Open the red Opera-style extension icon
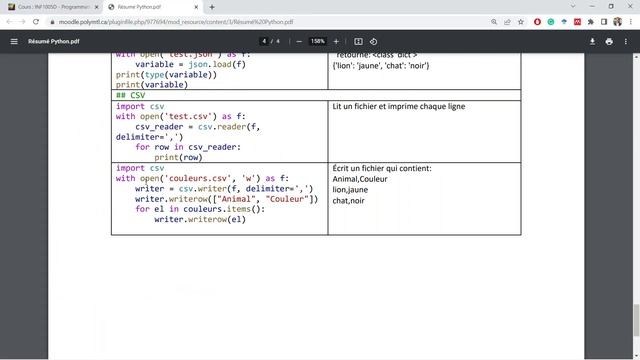This screenshot has height=360, width=640. pos(537,22)
